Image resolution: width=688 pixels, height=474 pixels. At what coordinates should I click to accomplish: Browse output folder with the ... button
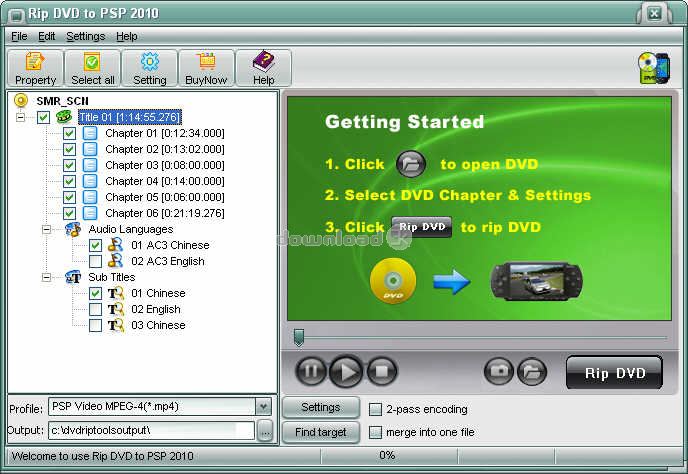pyautogui.click(x=265, y=431)
